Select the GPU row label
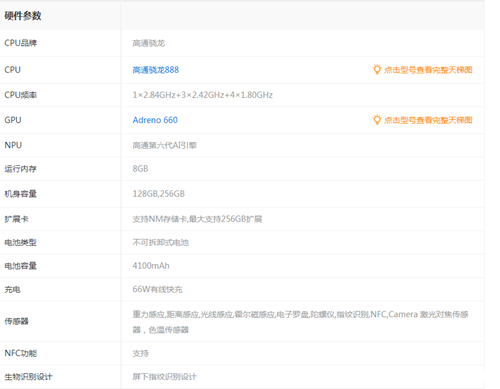This screenshot has height=389, width=500. pyautogui.click(x=13, y=120)
